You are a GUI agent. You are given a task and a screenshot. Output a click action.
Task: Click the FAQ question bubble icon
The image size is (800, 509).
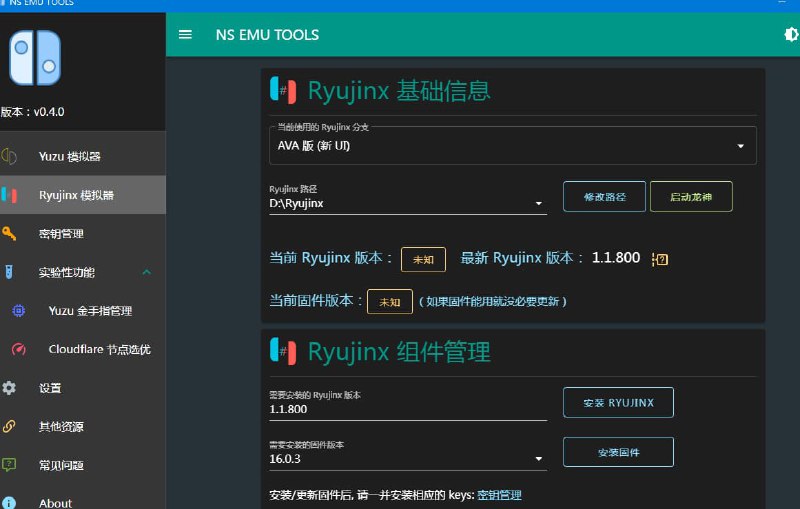coord(9,465)
